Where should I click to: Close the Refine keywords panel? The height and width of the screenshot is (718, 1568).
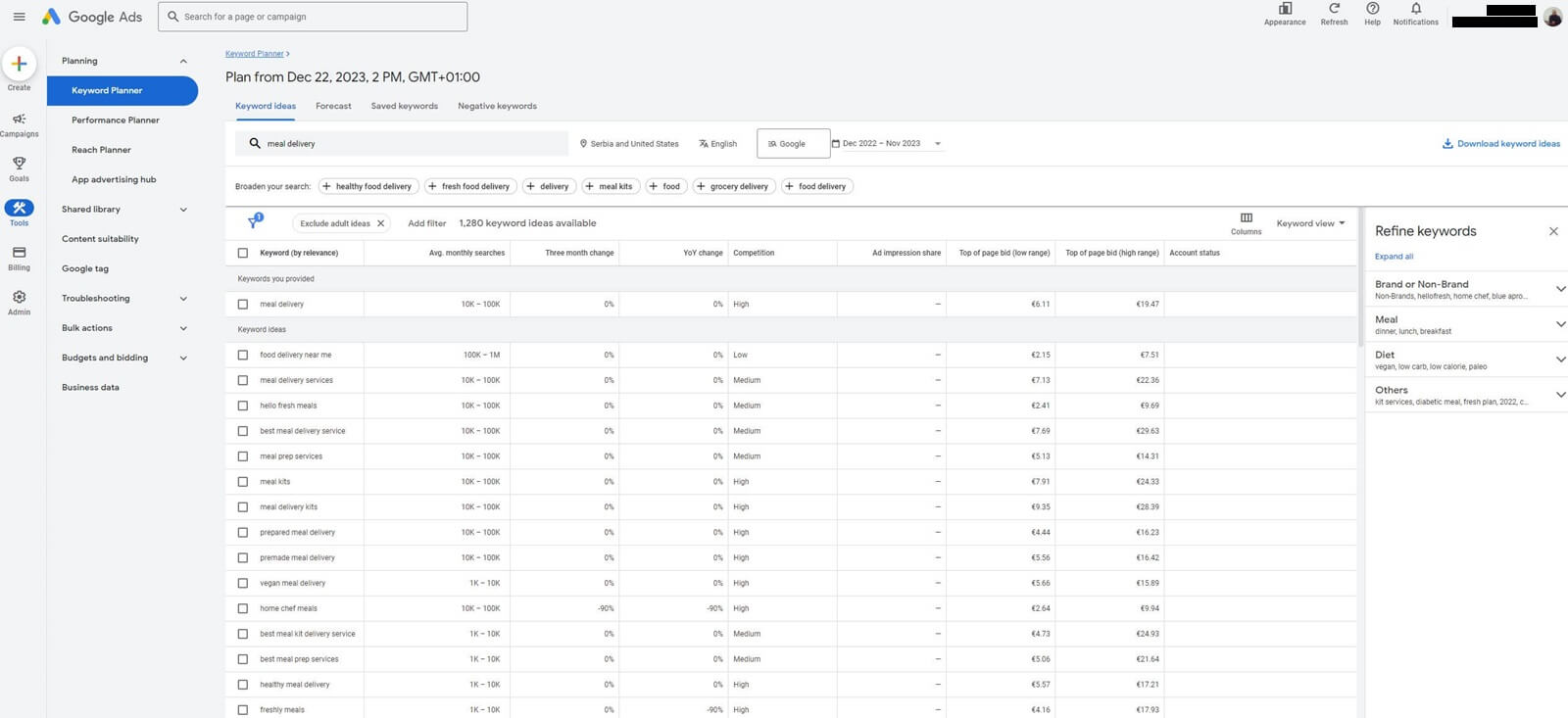tap(1553, 231)
